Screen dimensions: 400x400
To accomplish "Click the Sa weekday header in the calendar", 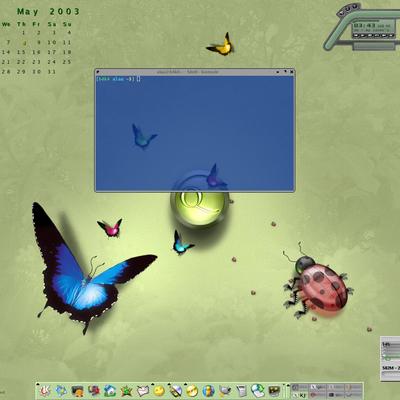I will click(52, 24).
